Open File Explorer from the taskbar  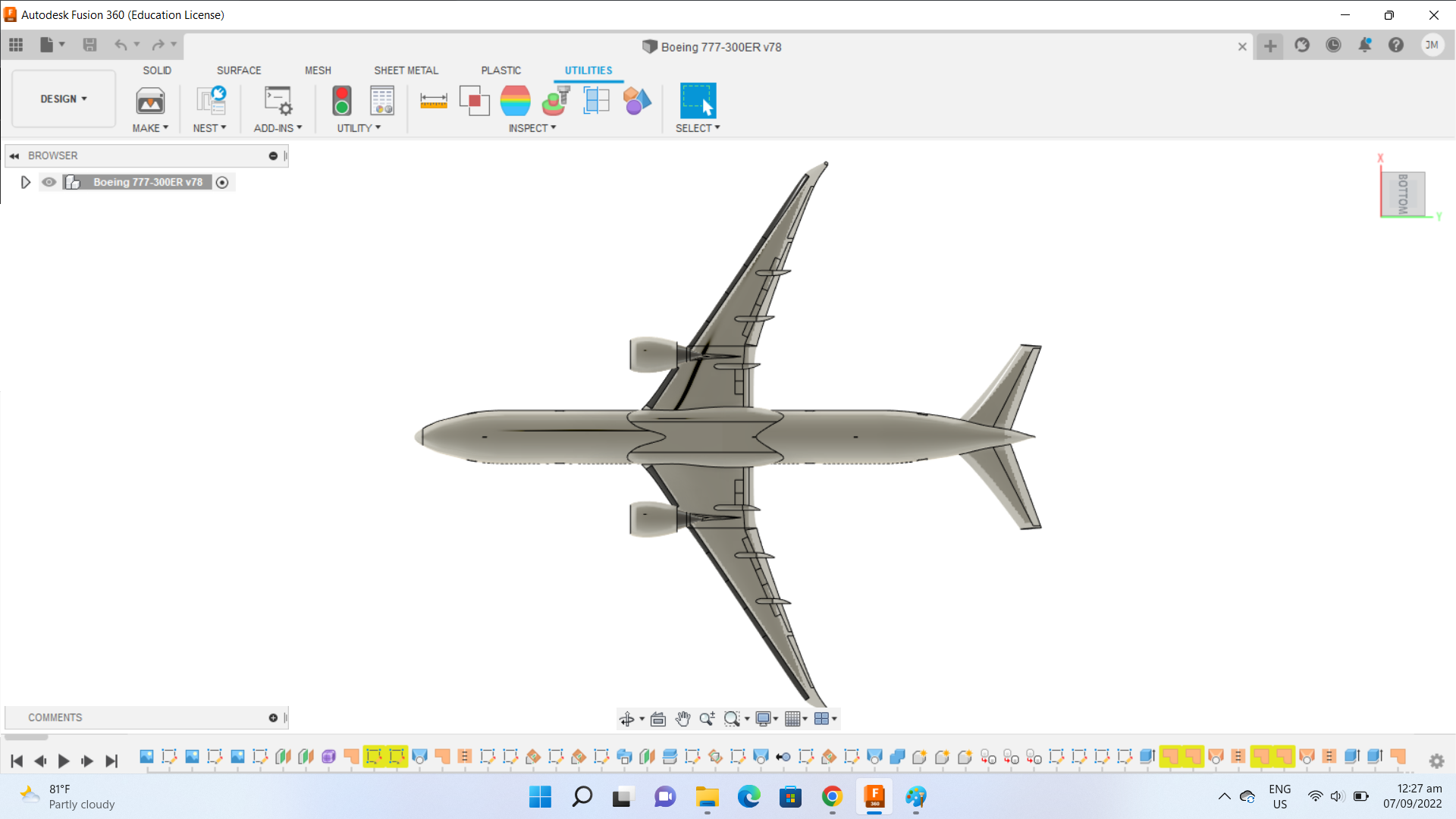coord(707,797)
